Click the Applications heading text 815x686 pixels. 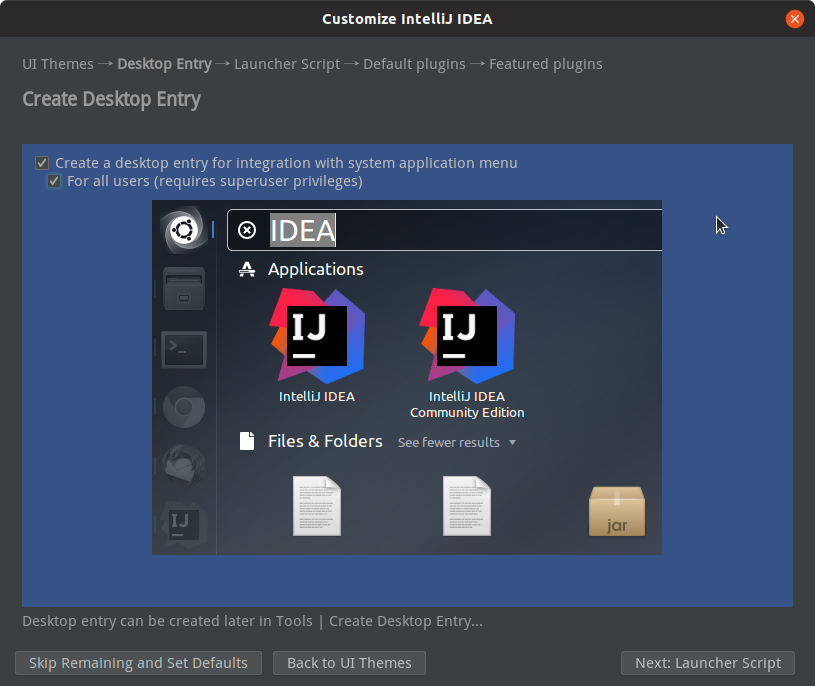pos(316,269)
